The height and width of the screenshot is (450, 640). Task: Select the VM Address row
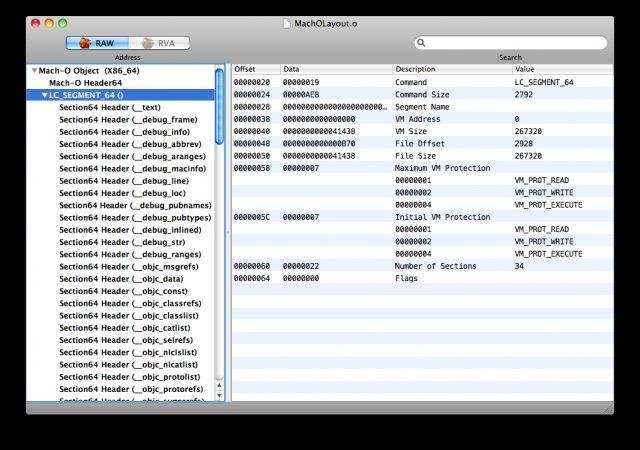[x=422, y=119]
